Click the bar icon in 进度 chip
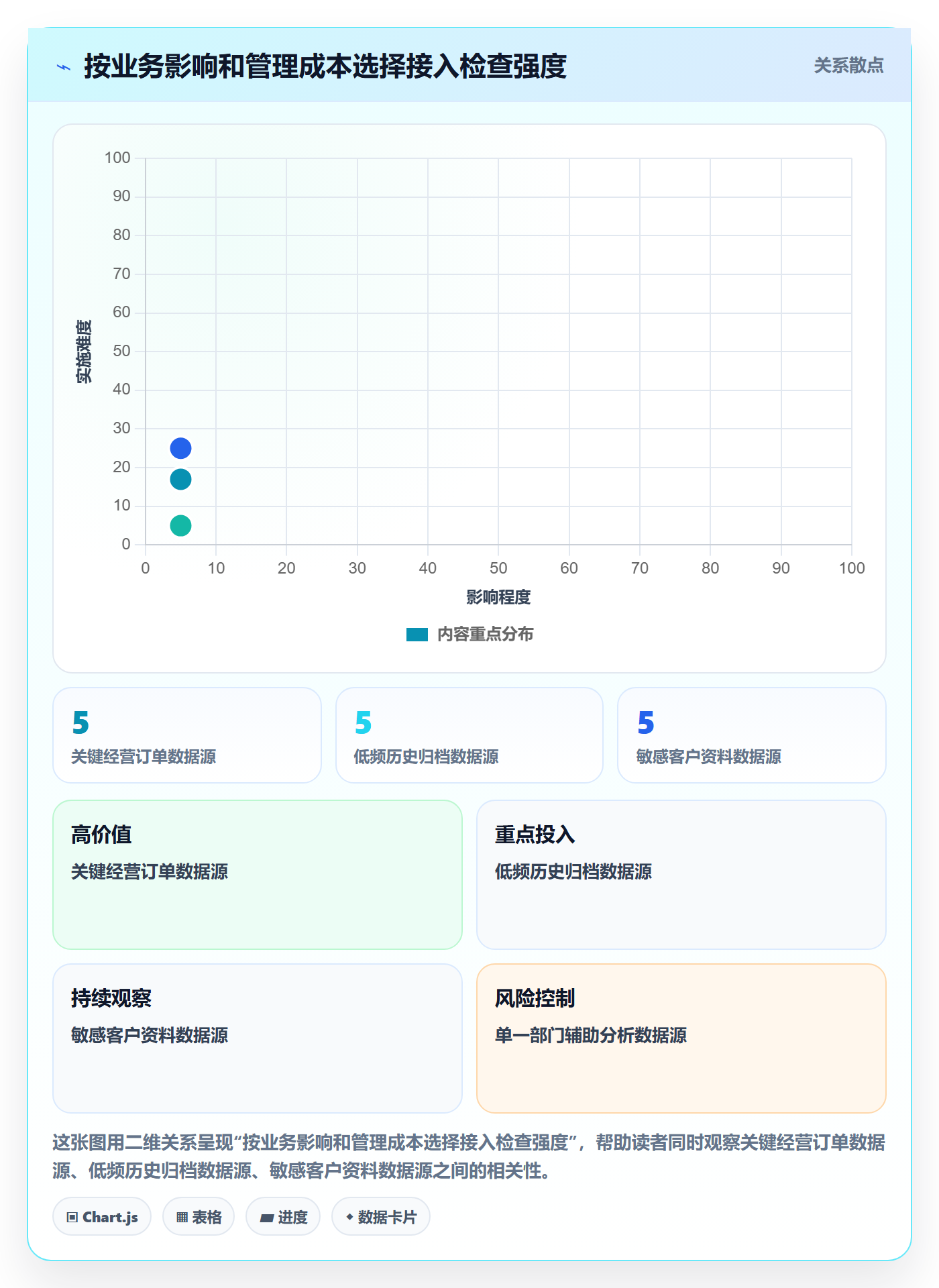The height and width of the screenshot is (1288, 939). point(266,1218)
